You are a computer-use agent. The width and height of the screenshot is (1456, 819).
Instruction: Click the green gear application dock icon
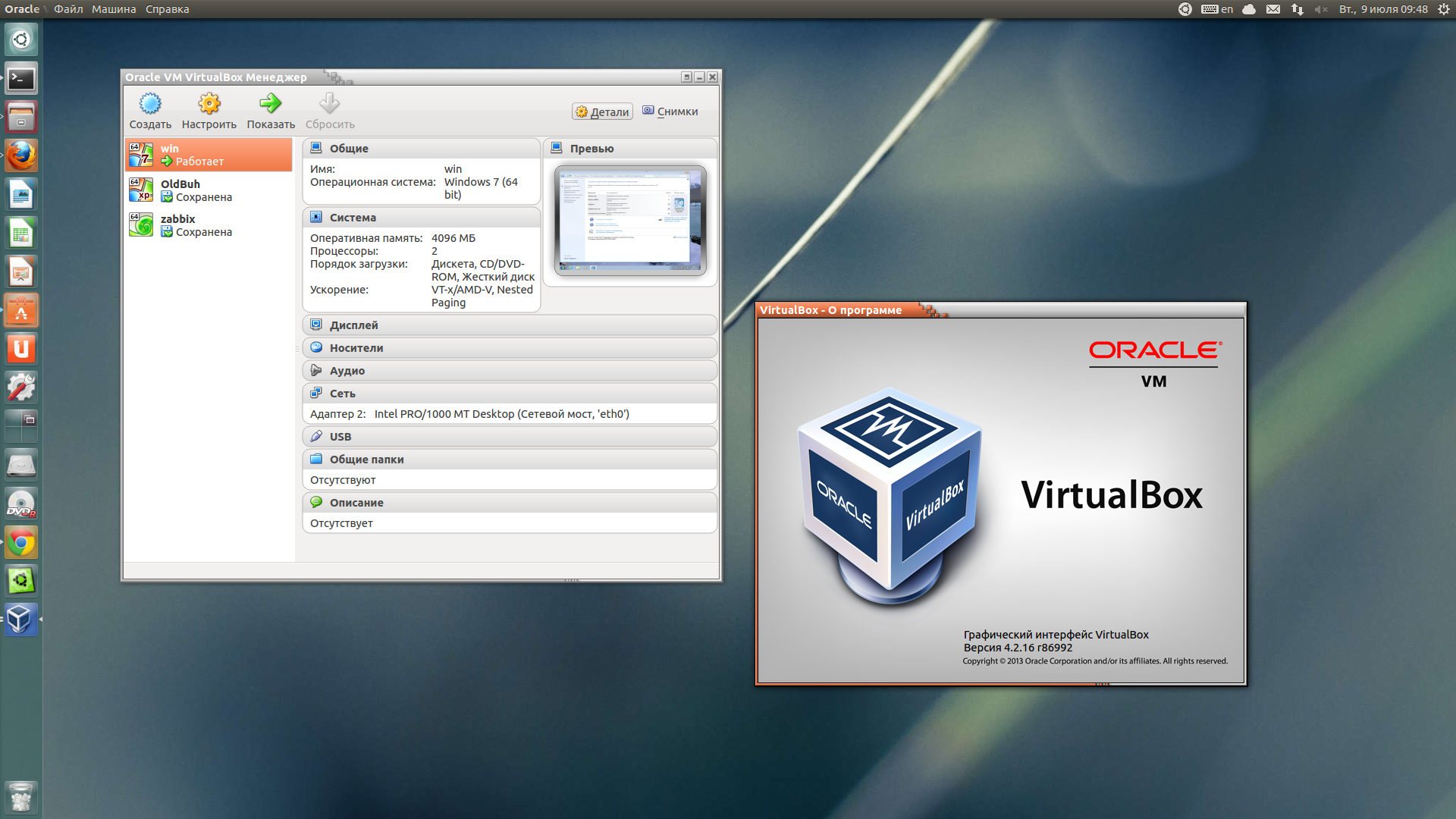[x=21, y=581]
